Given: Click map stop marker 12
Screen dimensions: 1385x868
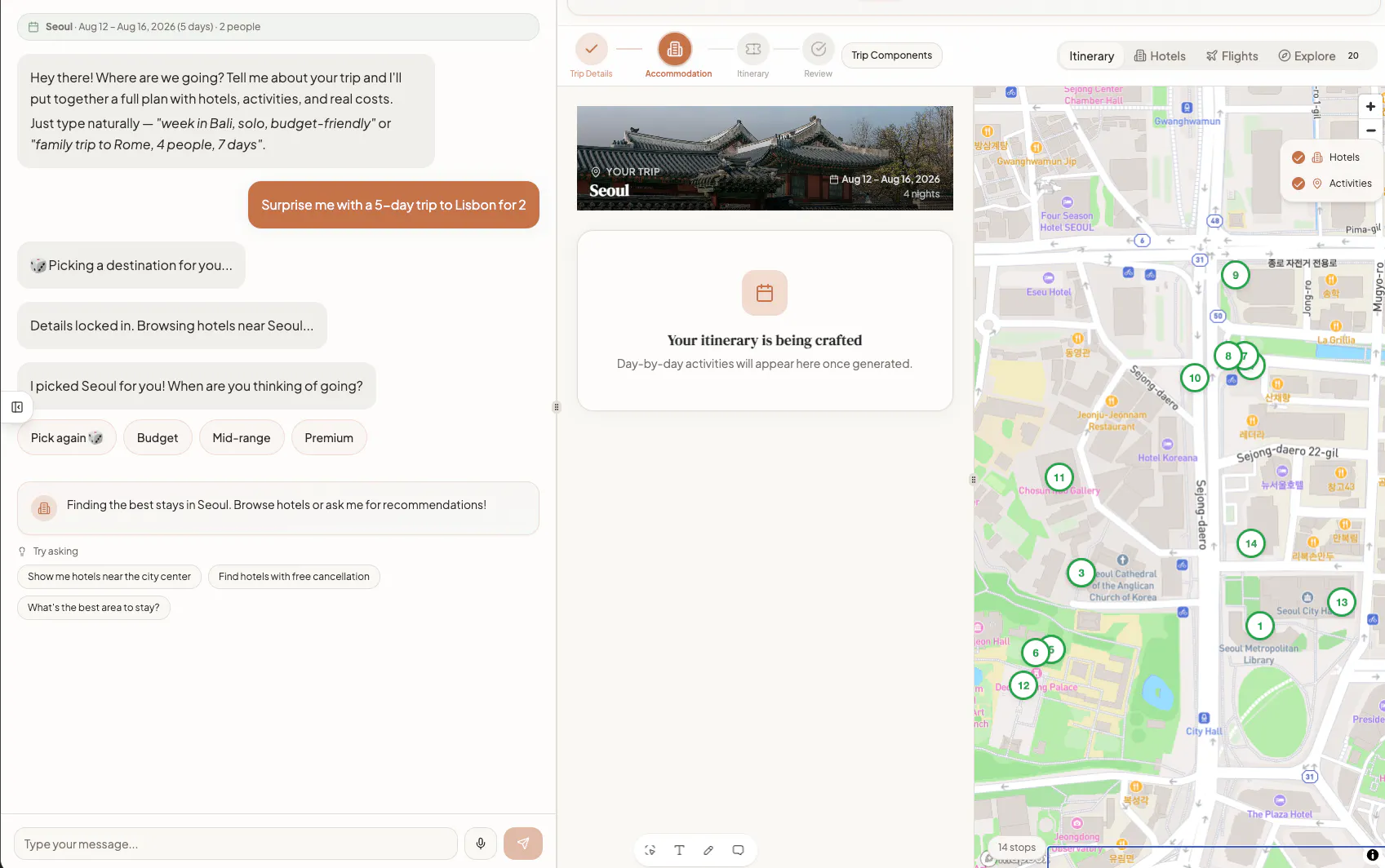Looking at the screenshot, I should pos(1023,685).
